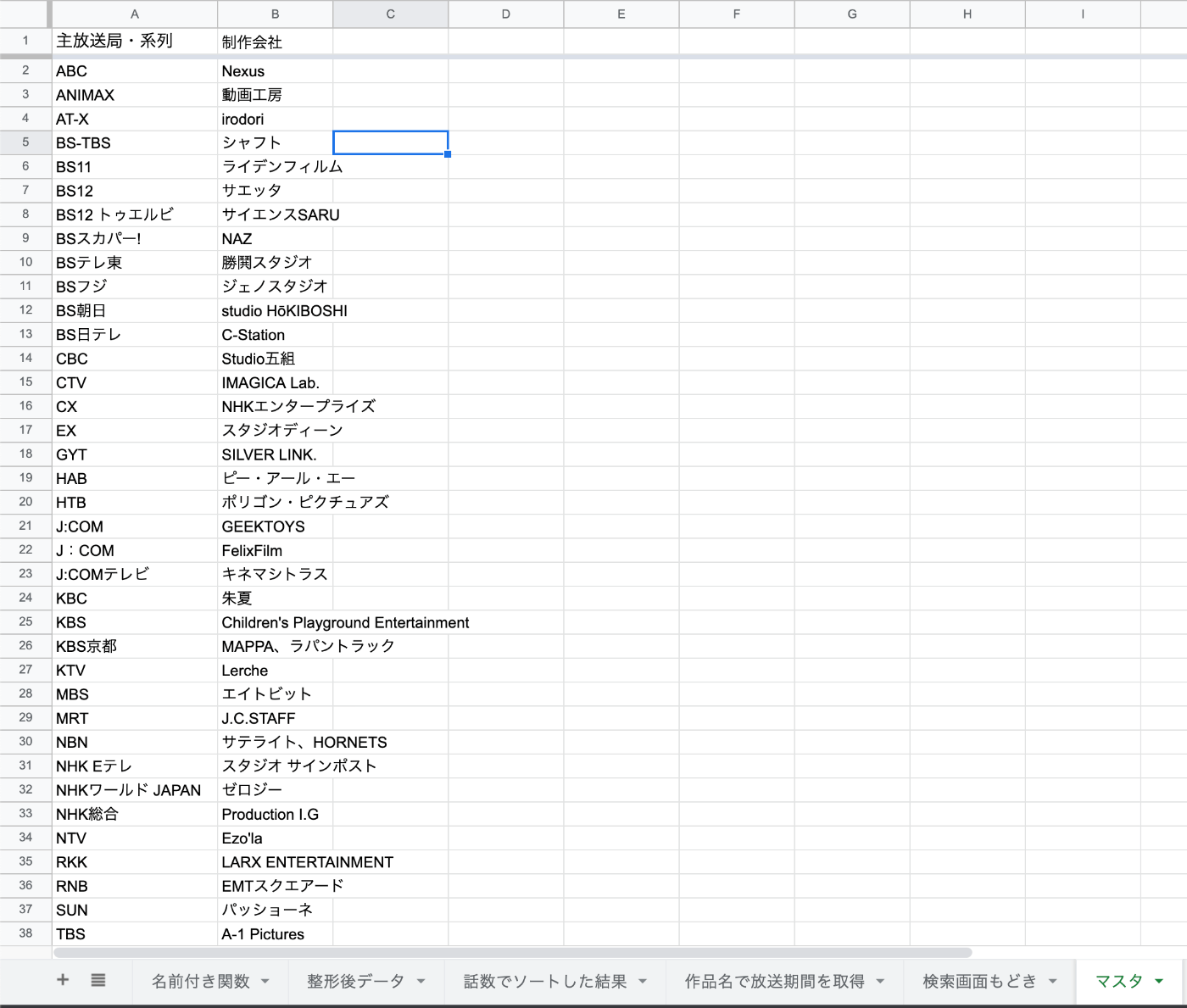Select the cell containing 勝鬨スタジオ
The height and width of the screenshot is (1008, 1187).
(x=276, y=263)
